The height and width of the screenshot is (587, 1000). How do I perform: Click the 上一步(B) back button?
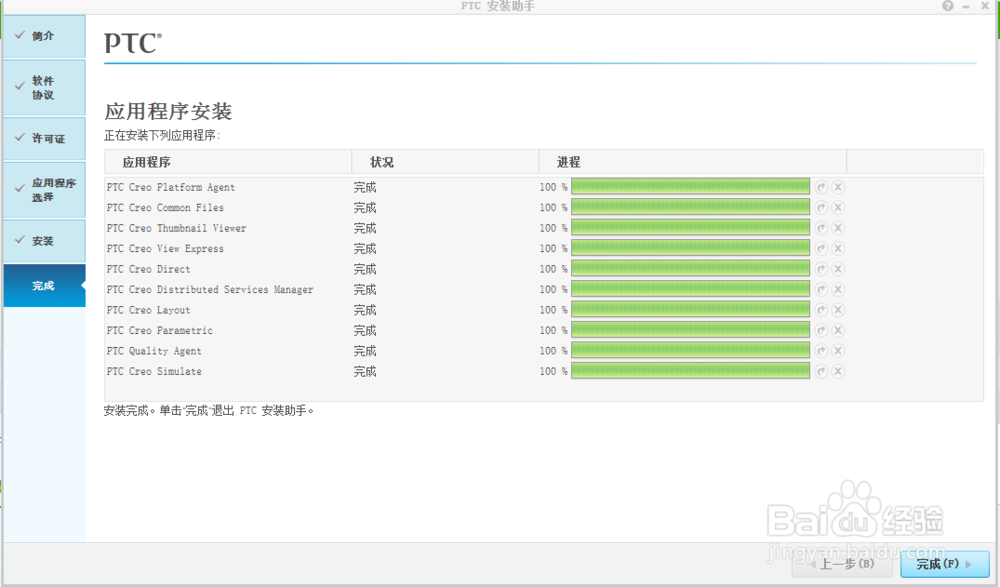coord(844,564)
